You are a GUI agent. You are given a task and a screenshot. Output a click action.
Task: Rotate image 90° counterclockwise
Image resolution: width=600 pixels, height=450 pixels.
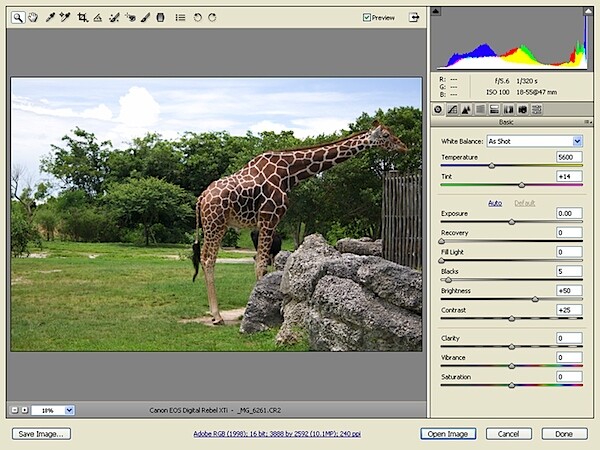(x=197, y=17)
